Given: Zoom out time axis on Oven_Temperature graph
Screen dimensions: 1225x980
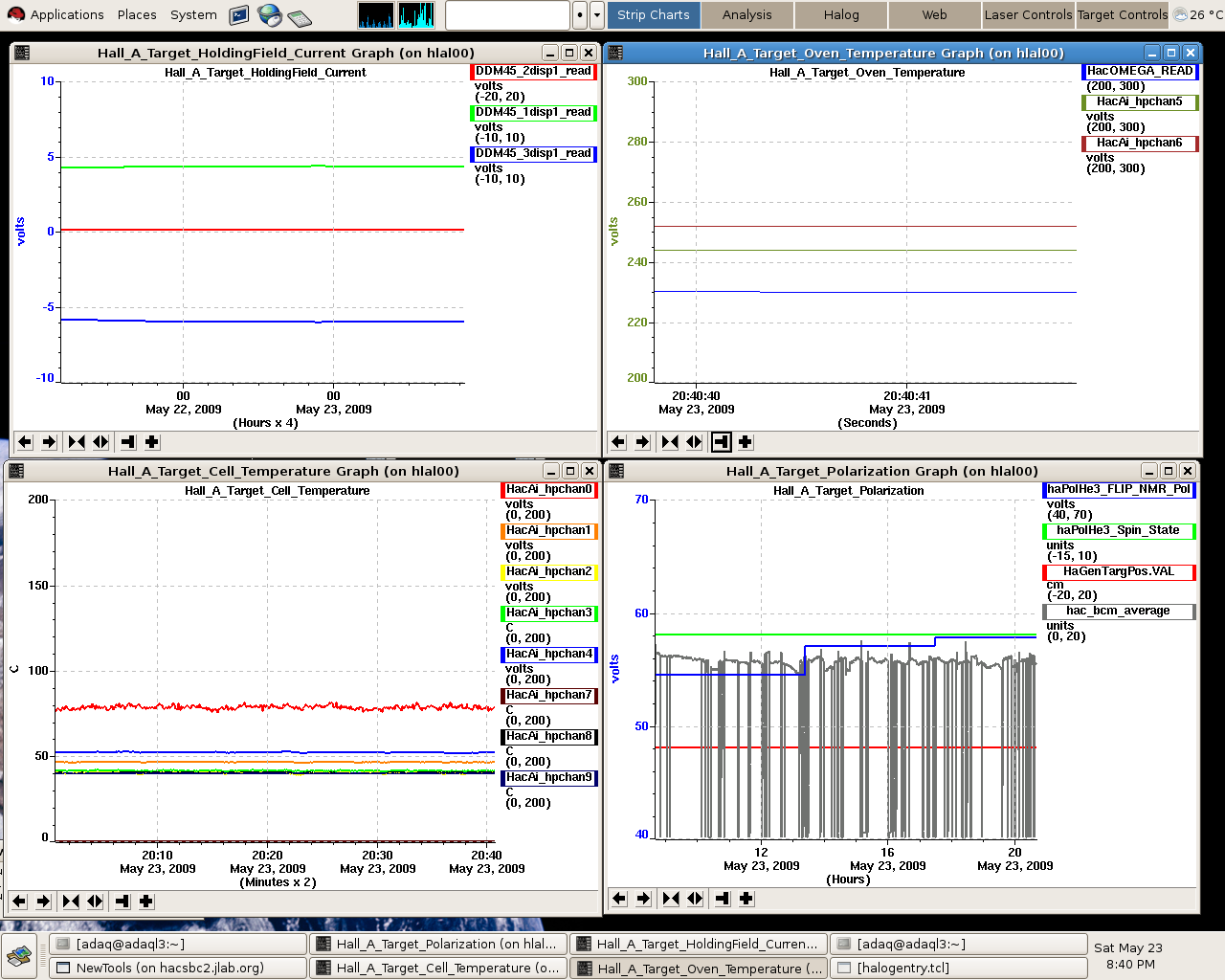Looking at the screenshot, I should click(695, 442).
